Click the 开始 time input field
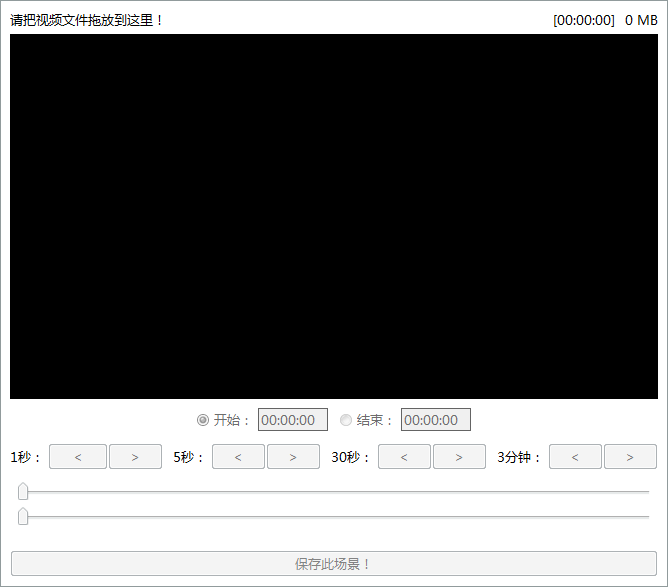 coord(293,420)
